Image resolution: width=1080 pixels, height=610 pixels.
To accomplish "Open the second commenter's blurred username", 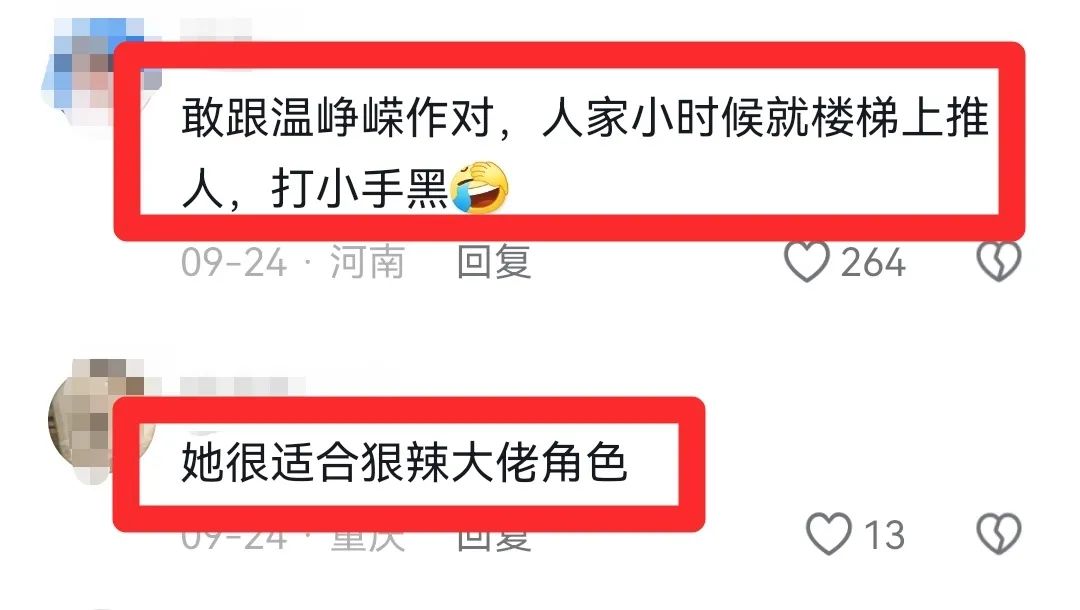I will [243, 386].
